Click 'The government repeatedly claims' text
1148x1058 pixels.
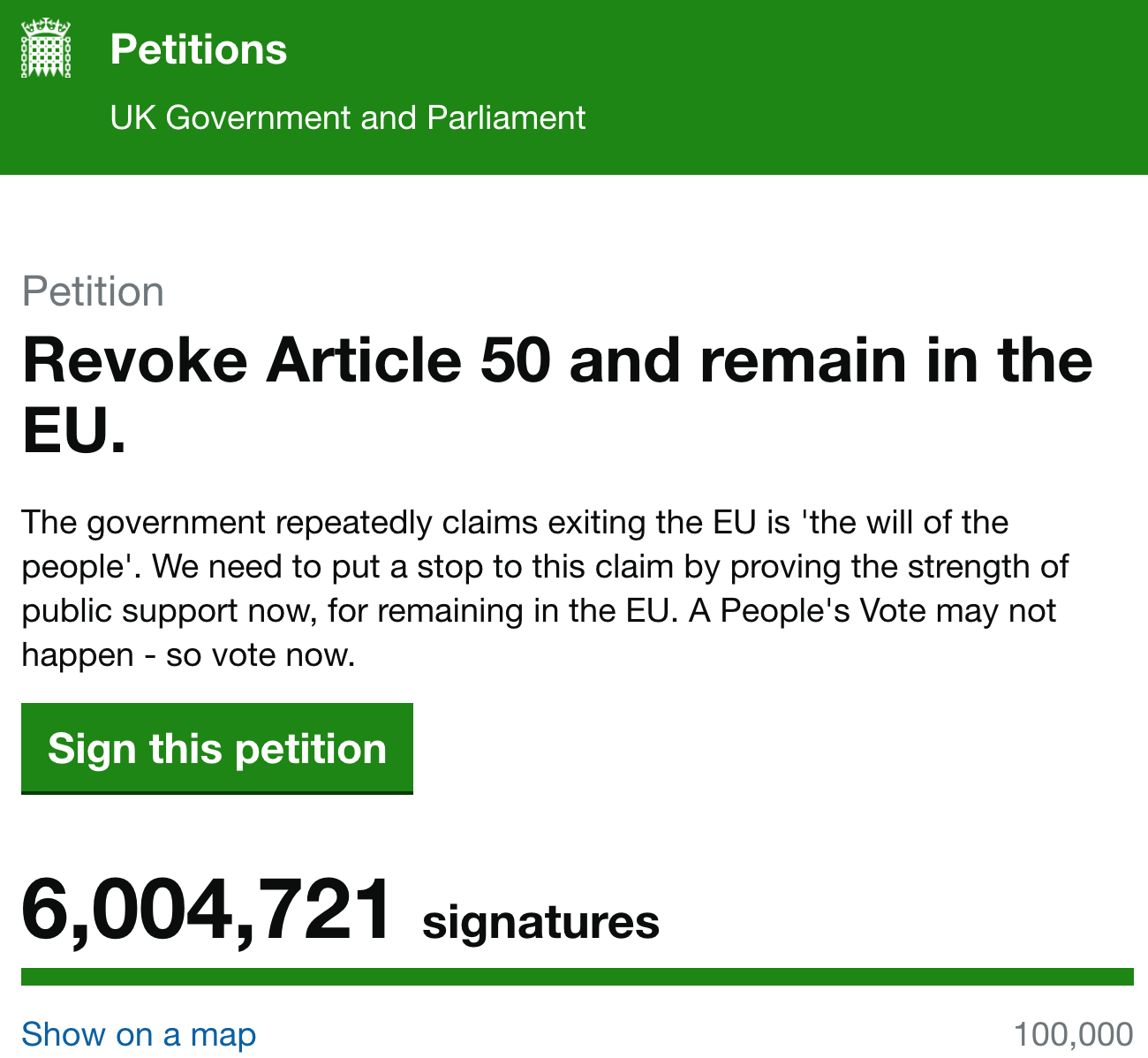pyautogui.click(x=279, y=523)
